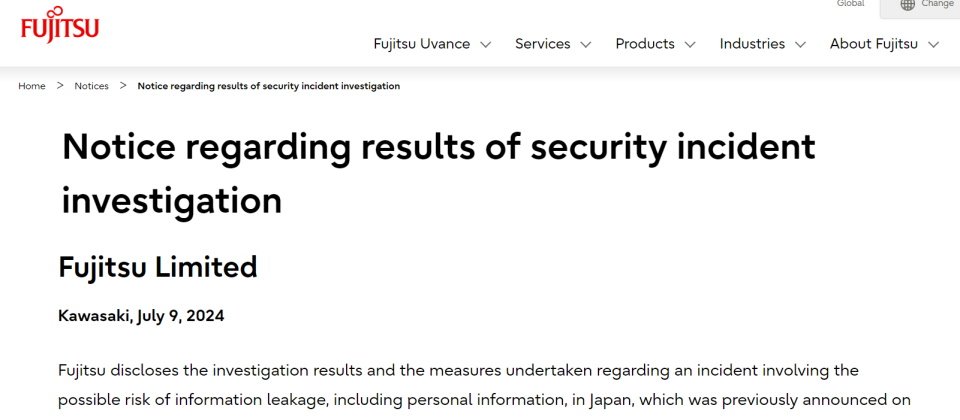Image resolution: width=960 pixels, height=420 pixels.
Task: Click the breadcrumb arrow after Home
Action: tap(60, 86)
